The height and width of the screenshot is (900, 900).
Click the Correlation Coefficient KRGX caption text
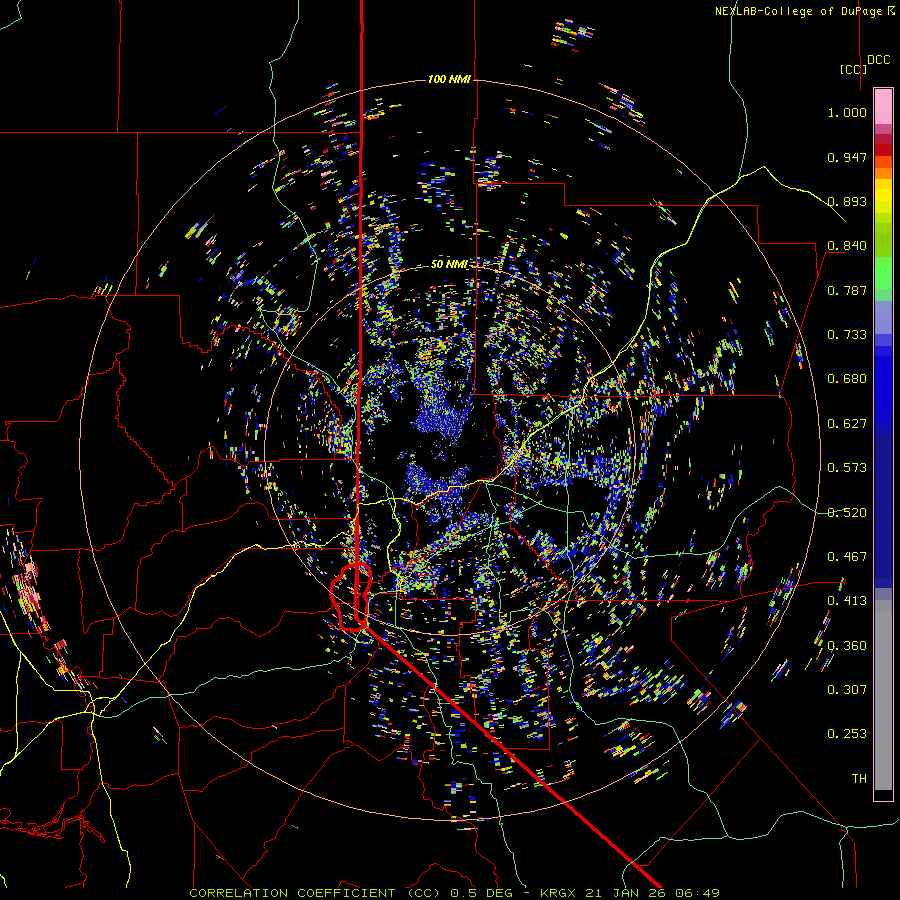coord(454,893)
